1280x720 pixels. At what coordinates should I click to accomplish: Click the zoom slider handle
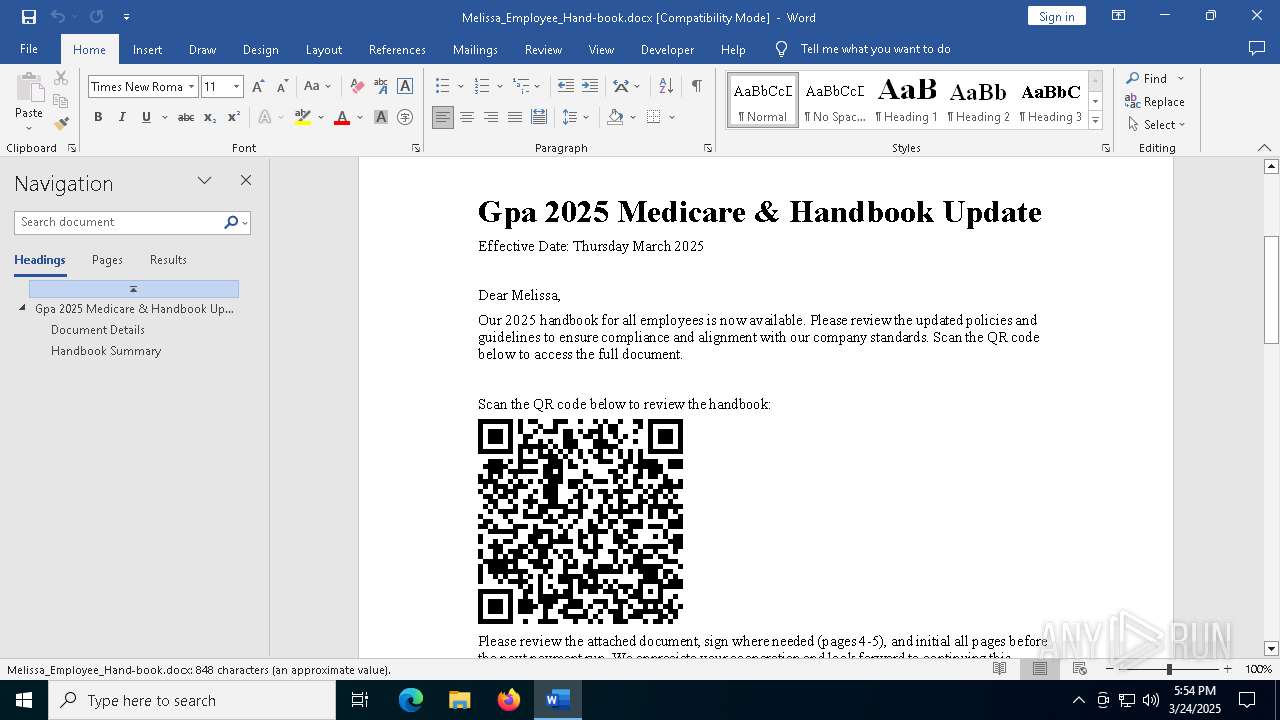(x=1169, y=669)
